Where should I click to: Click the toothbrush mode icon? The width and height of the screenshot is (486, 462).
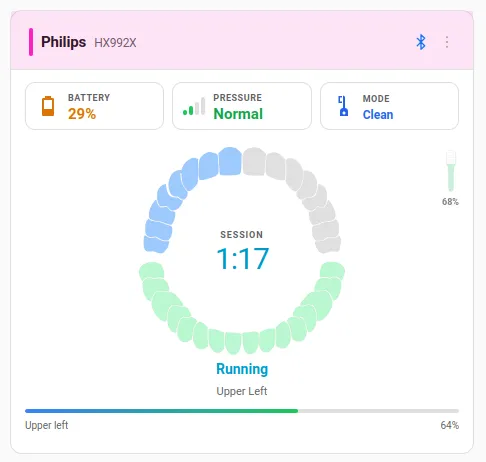pos(343,106)
